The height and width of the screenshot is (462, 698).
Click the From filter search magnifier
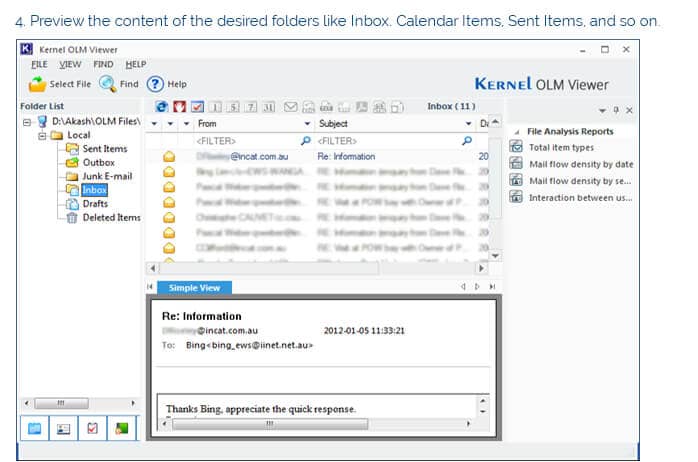click(306, 141)
